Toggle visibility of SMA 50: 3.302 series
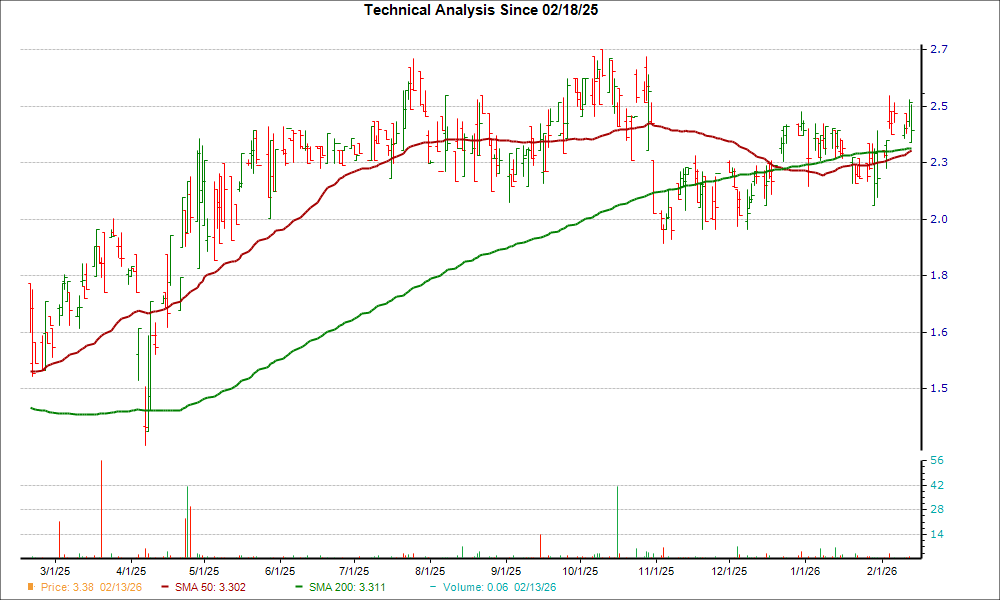 coord(210,589)
